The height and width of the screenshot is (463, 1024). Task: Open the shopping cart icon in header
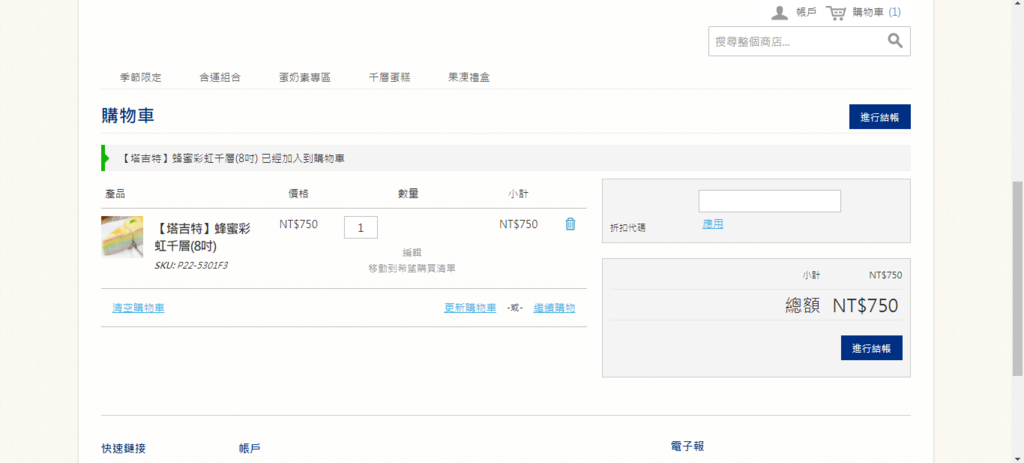point(836,12)
